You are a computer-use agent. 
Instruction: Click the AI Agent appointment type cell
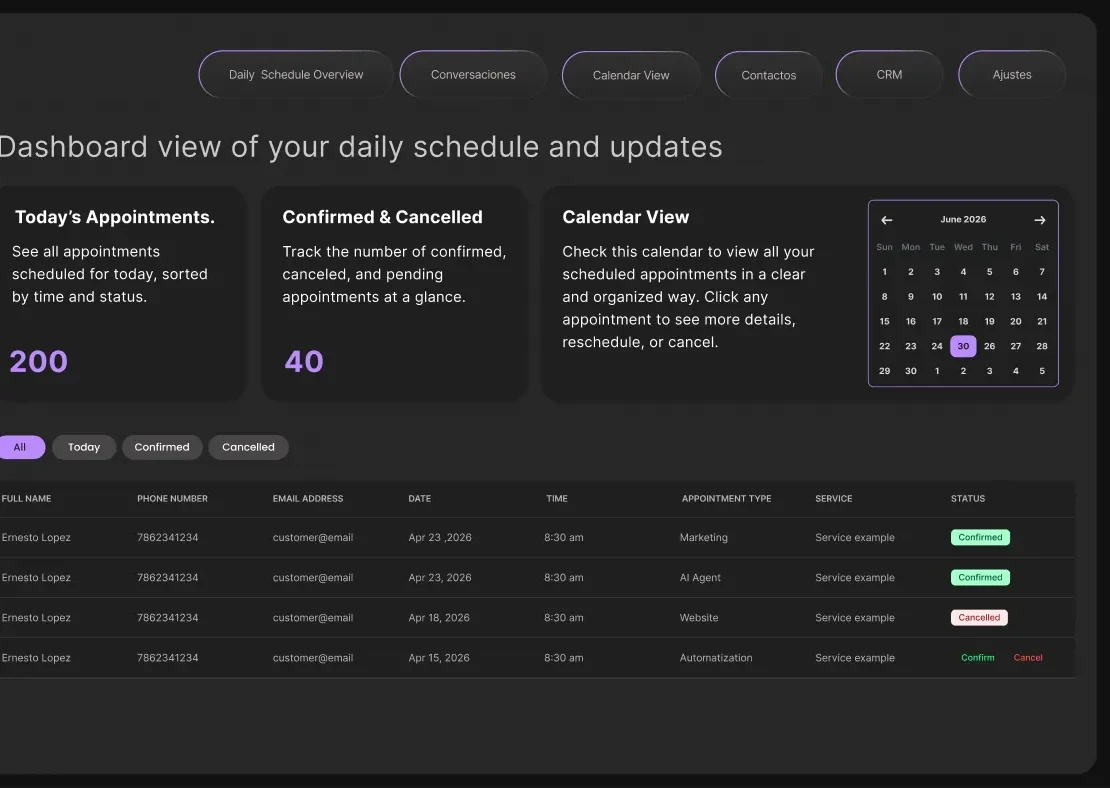pos(700,578)
